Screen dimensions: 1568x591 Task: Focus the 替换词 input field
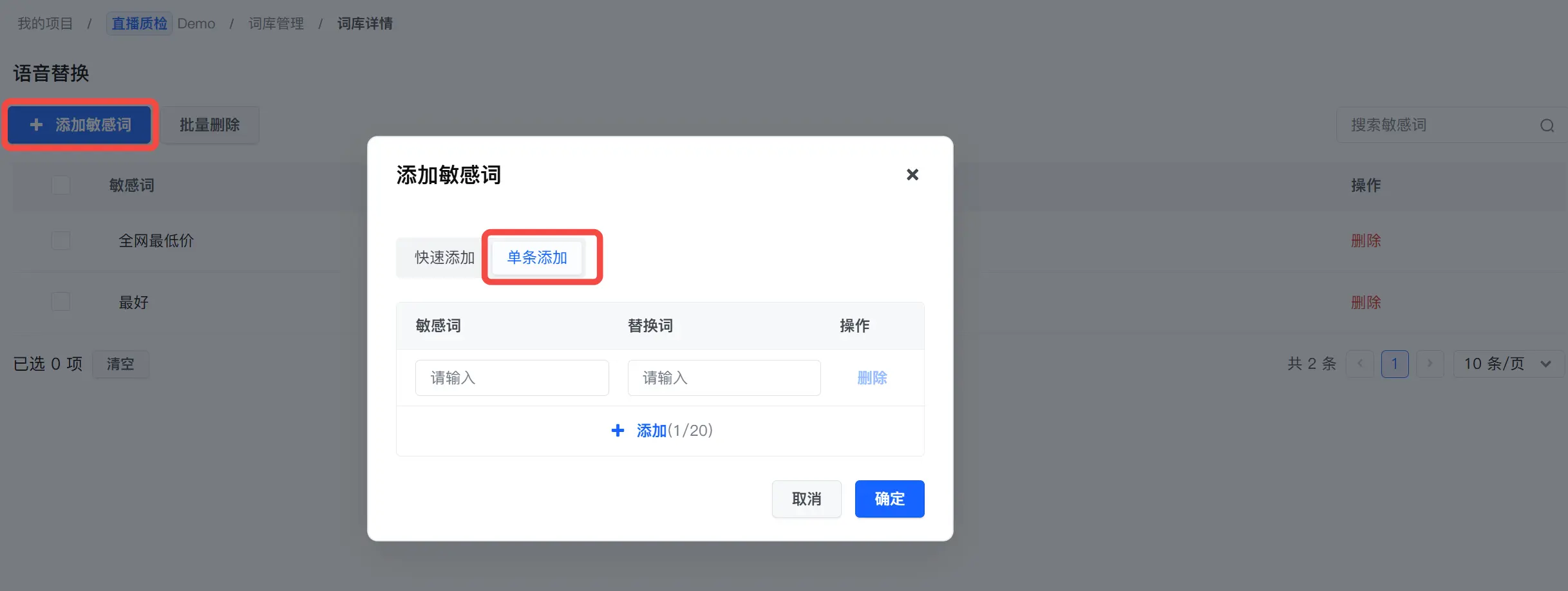click(x=724, y=378)
